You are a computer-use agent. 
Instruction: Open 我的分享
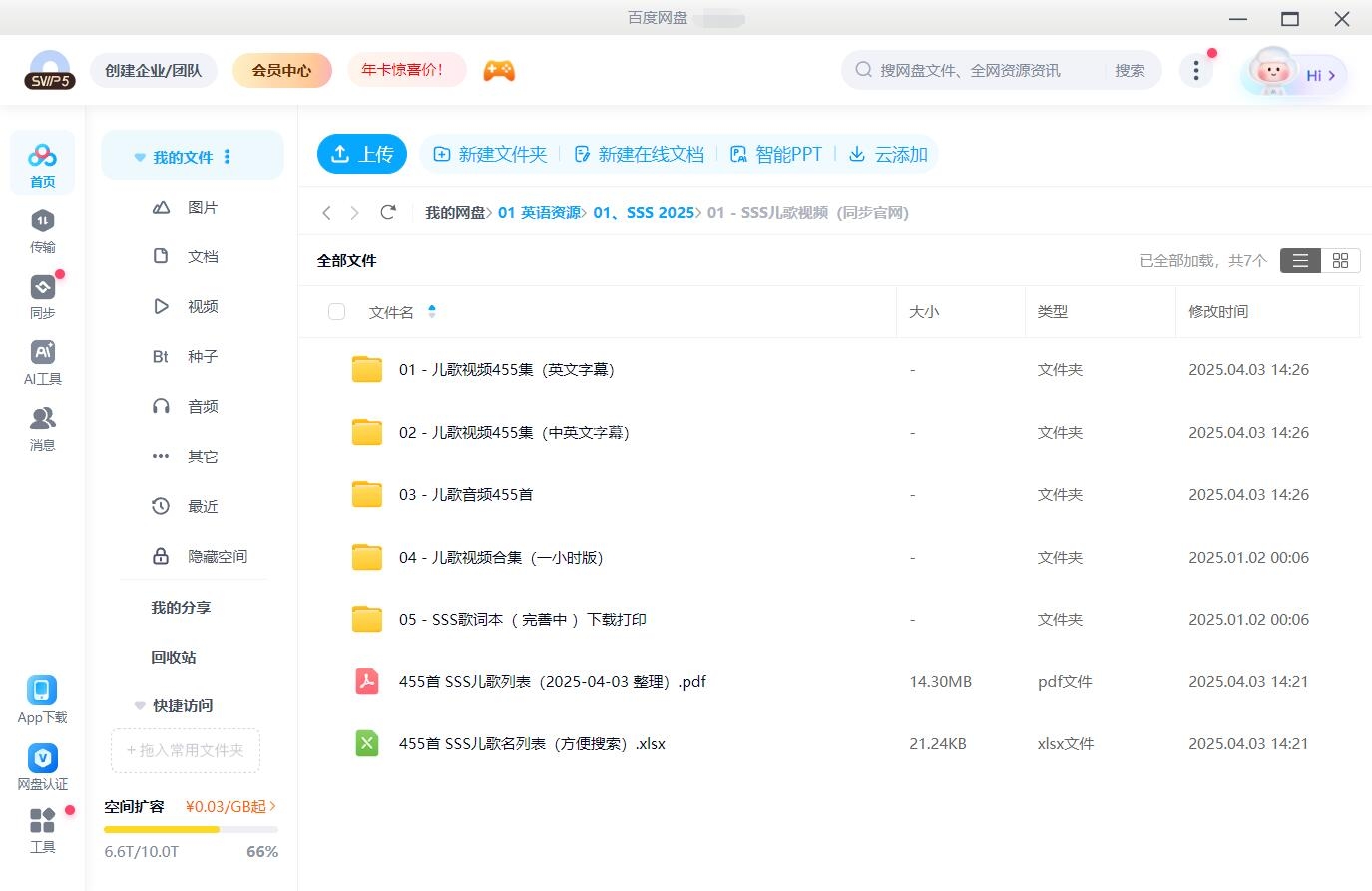click(x=181, y=607)
